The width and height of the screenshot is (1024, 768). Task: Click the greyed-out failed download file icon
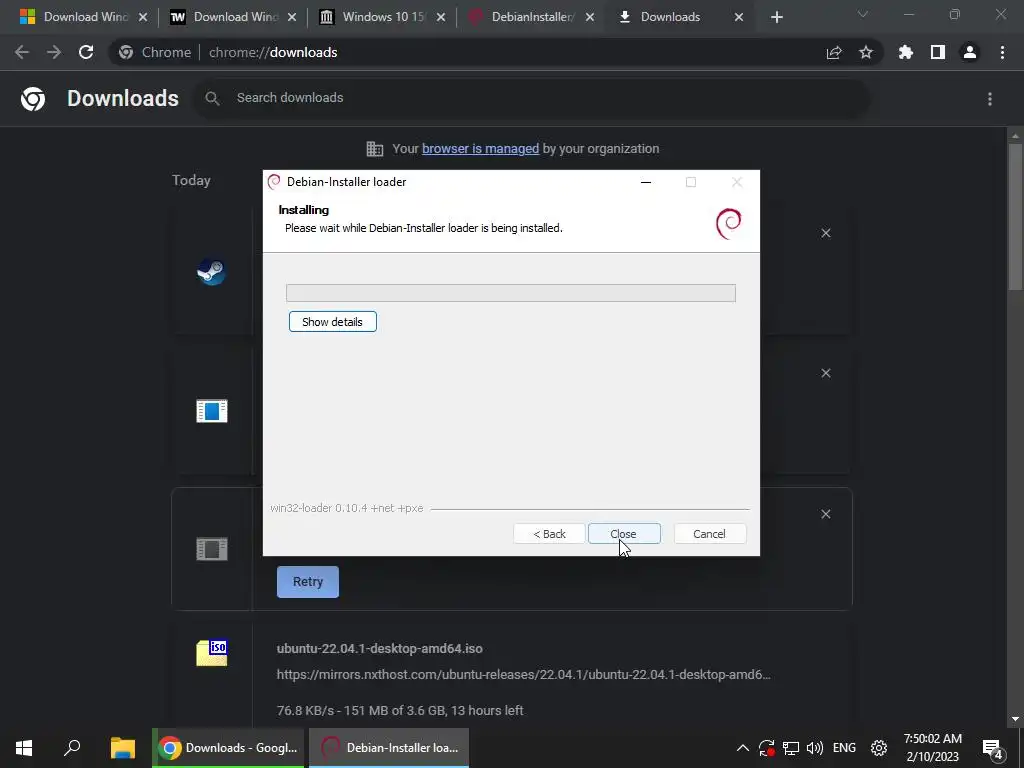click(212, 549)
